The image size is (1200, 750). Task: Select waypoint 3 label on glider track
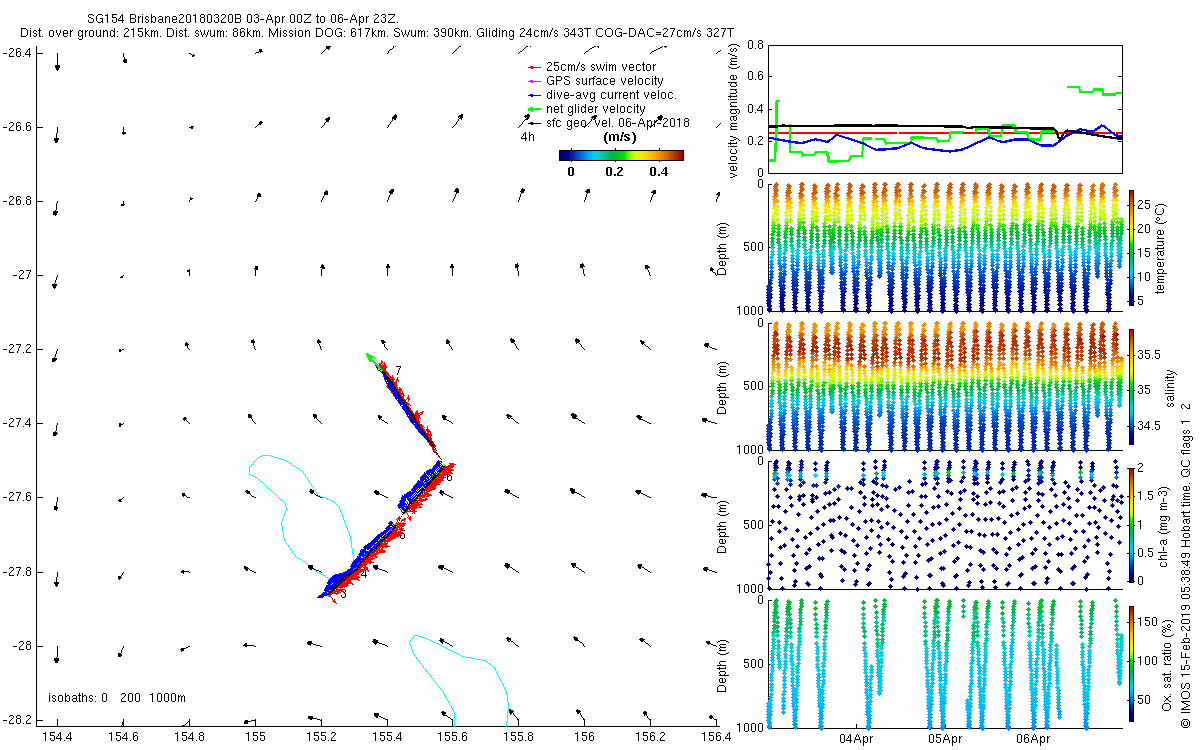tap(342, 594)
